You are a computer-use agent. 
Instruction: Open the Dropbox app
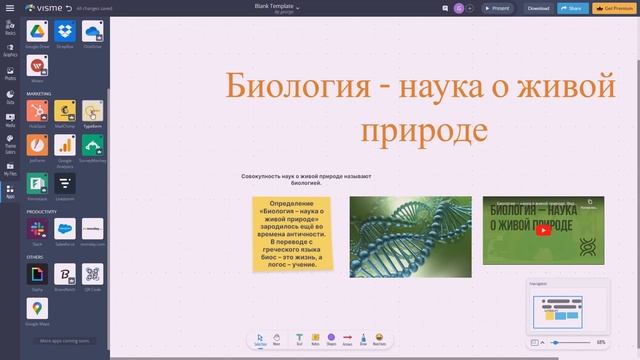pos(65,31)
